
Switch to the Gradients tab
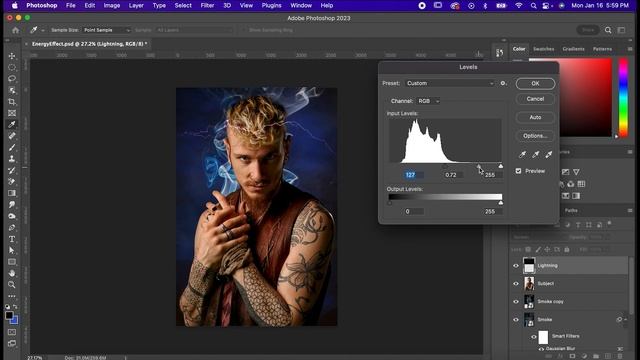[573, 49]
